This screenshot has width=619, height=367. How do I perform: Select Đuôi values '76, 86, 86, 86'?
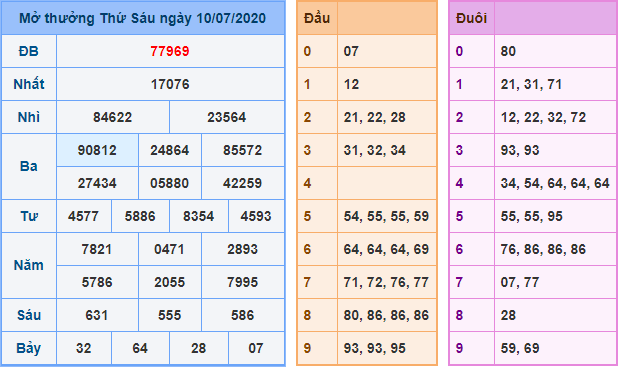[543, 249]
